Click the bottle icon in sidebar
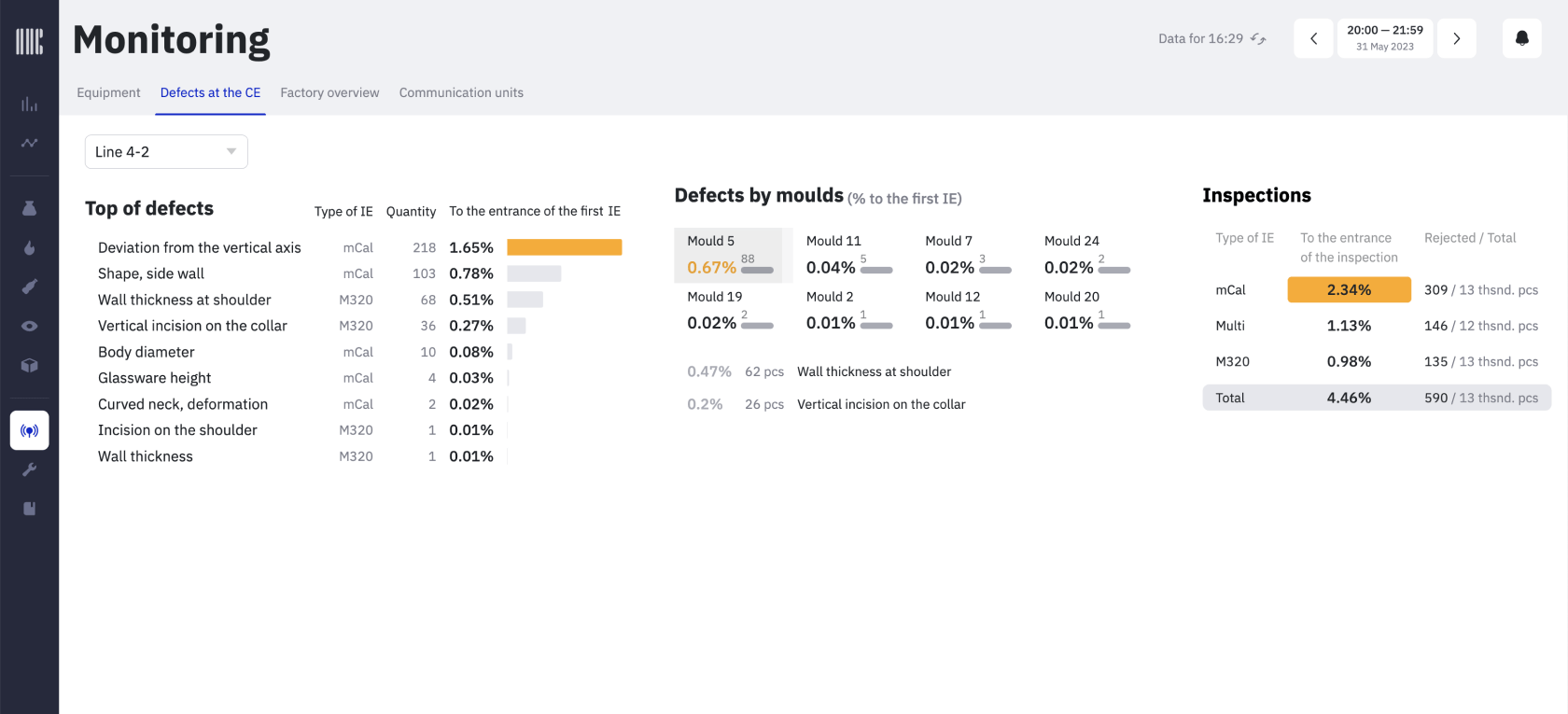 [x=29, y=208]
